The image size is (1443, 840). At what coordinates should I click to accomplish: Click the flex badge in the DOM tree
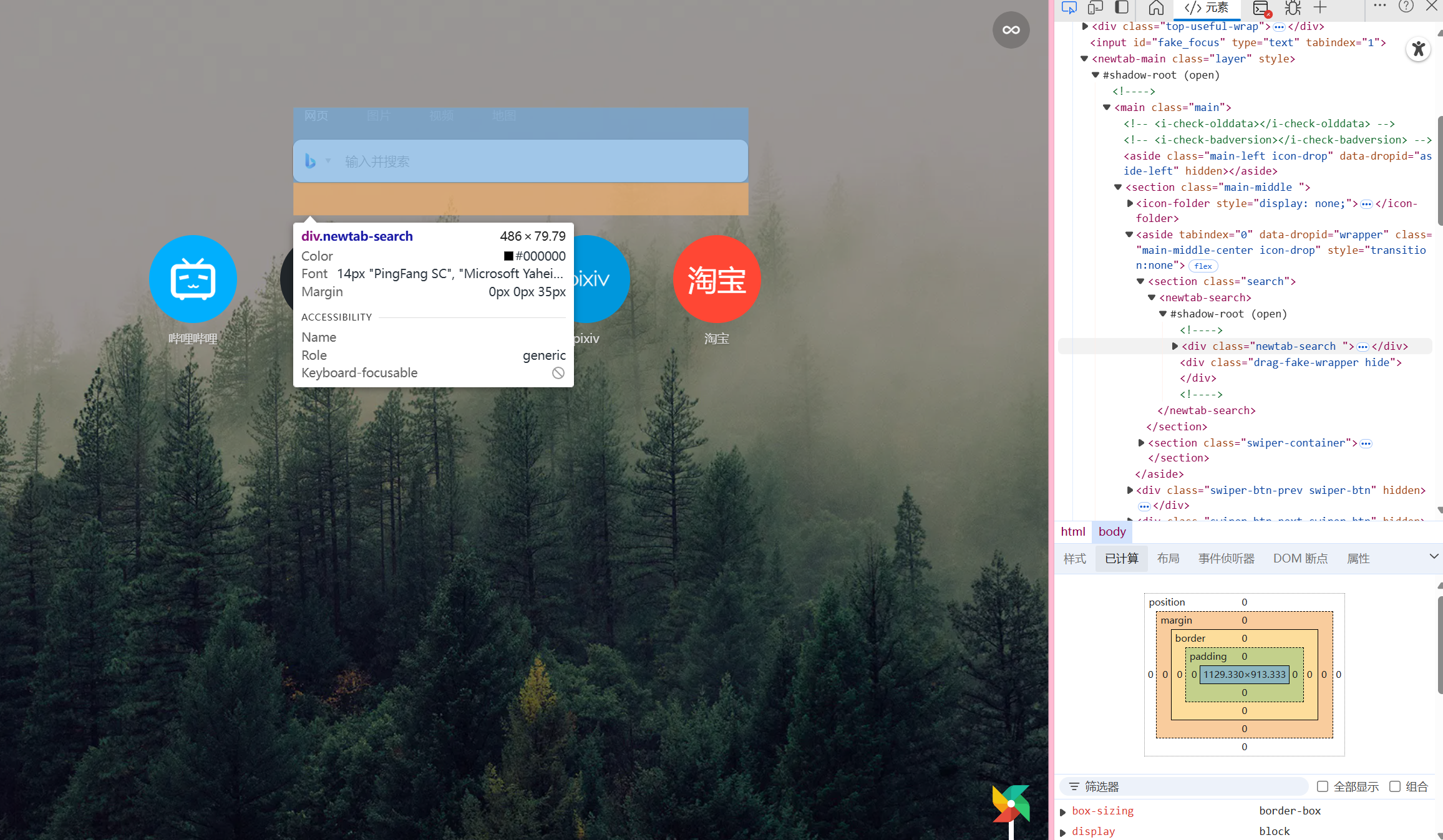[x=1203, y=266]
